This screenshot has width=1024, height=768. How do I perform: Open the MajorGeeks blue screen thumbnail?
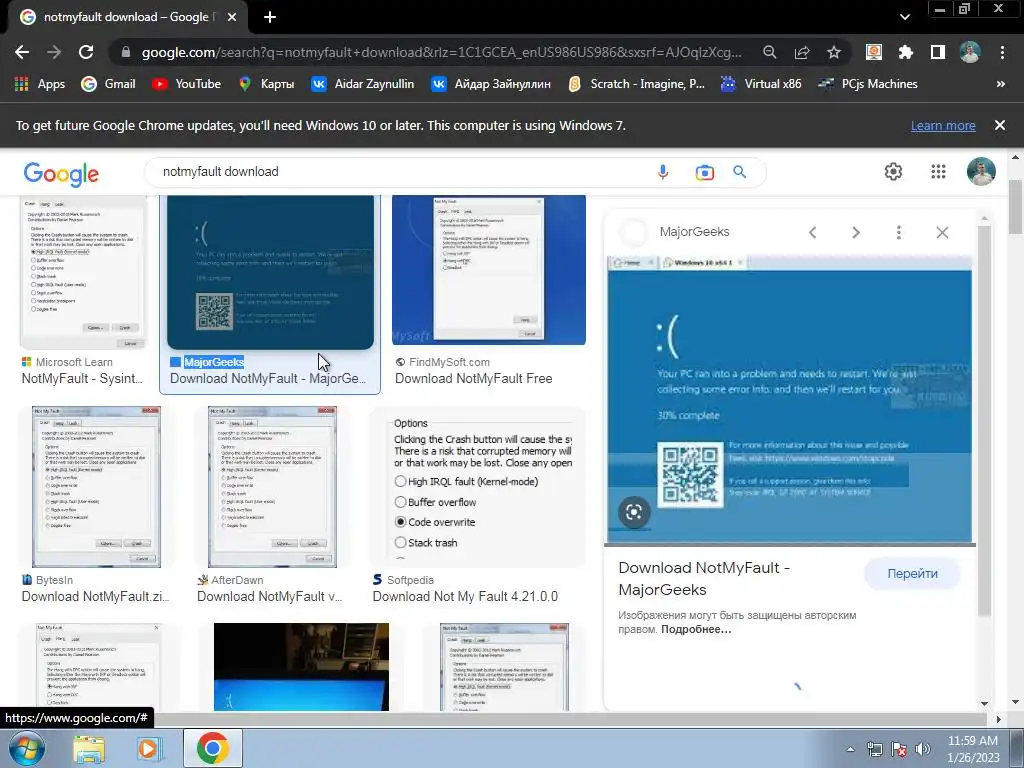[x=270, y=272]
